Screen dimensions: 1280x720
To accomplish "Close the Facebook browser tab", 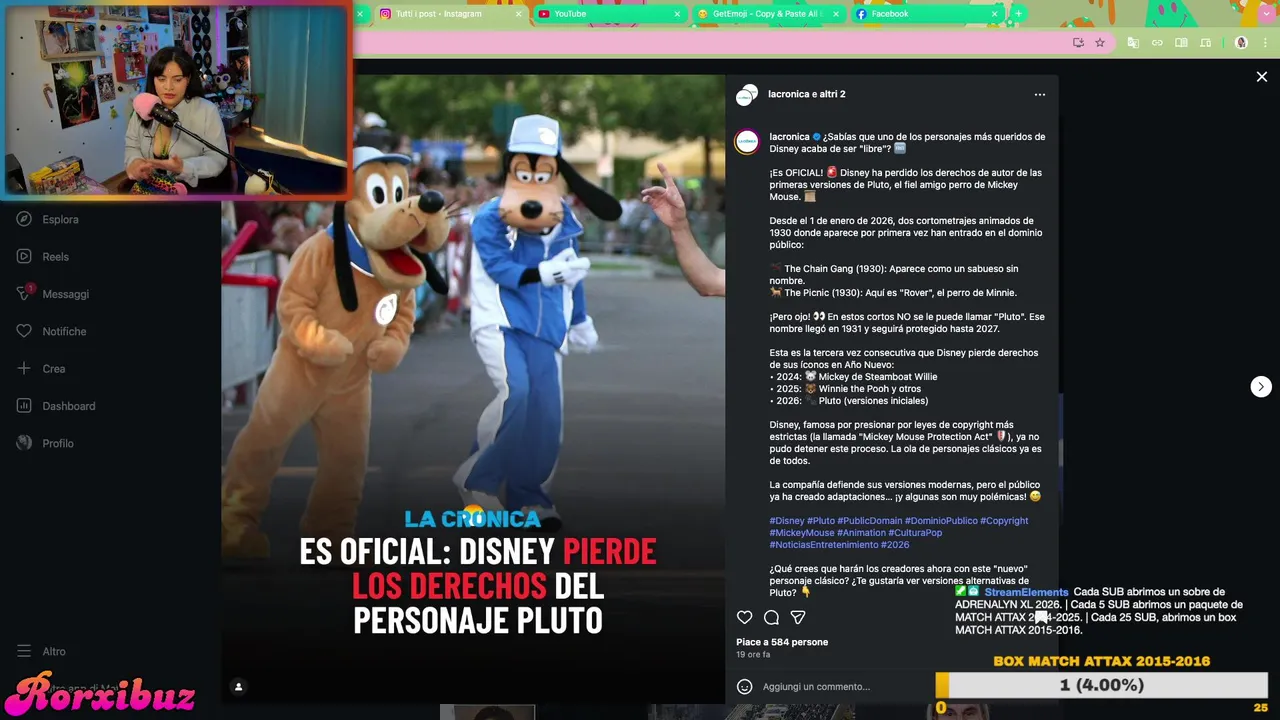I will pos(994,14).
